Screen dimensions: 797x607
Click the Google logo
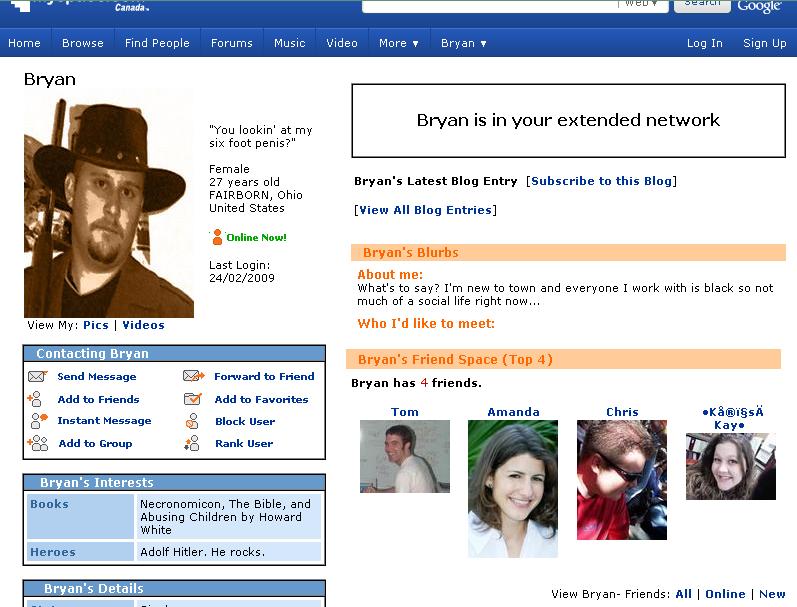click(759, 6)
